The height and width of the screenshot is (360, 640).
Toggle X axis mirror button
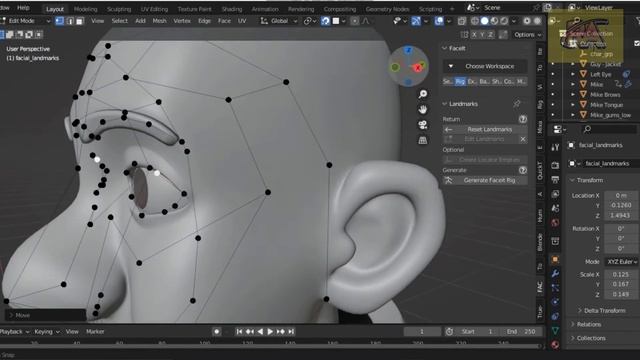point(474,35)
